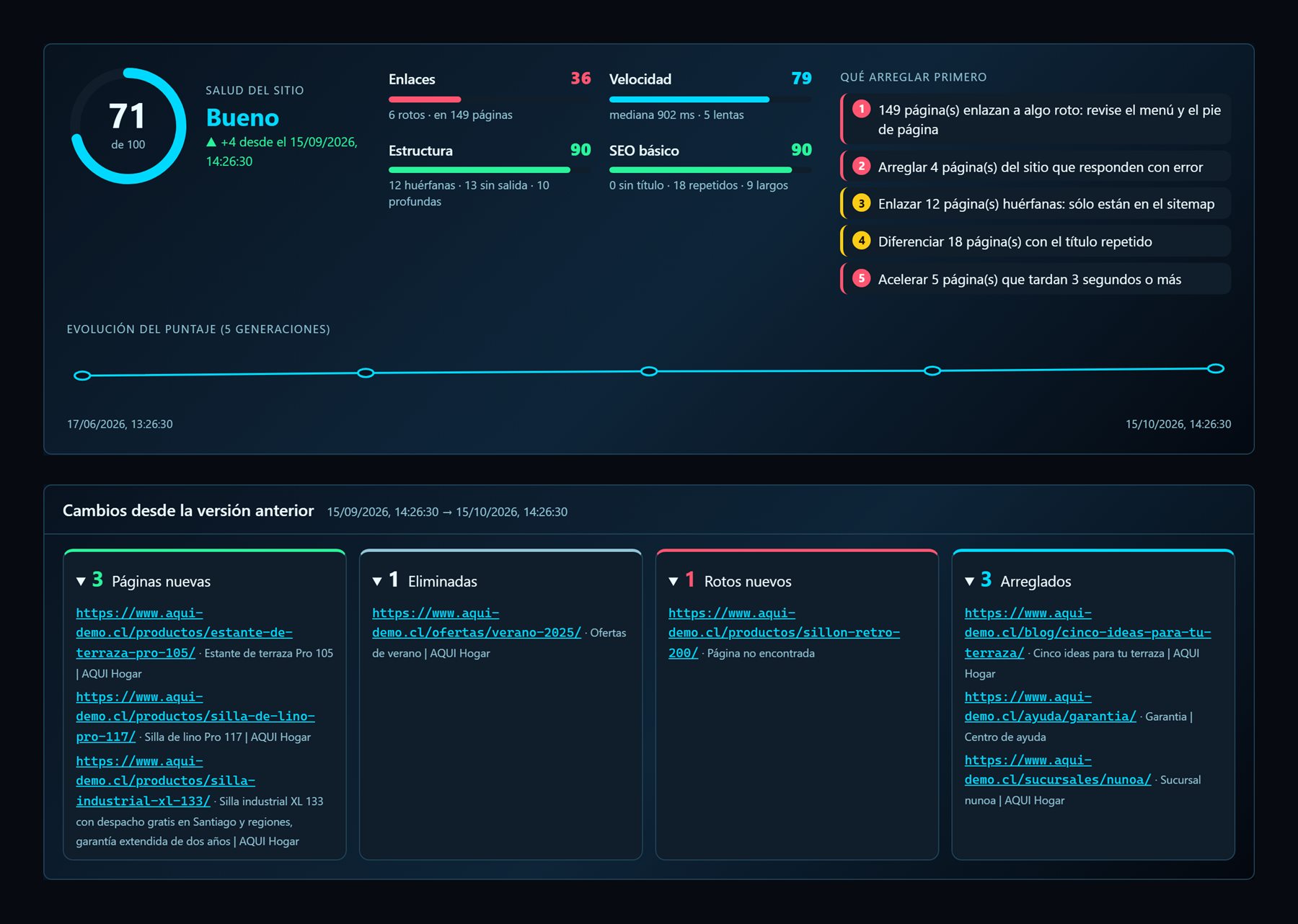Click priority badge number 4
Screen dimensions: 1298x924
(x=861, y=241)
